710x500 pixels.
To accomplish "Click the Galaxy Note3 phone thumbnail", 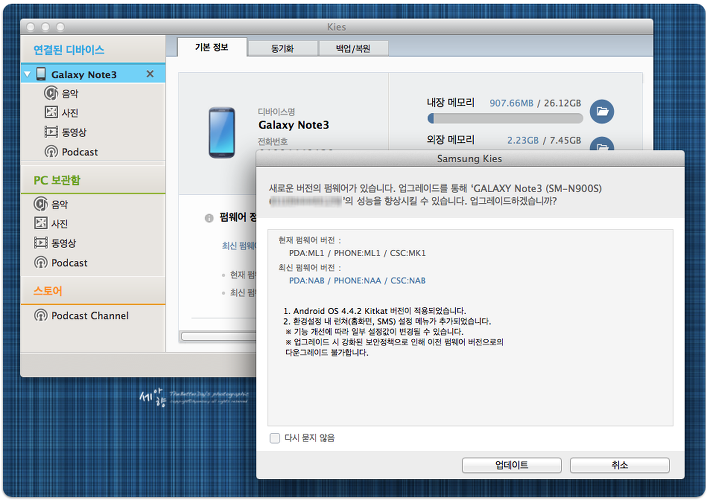I will click(x=222, y=133).
